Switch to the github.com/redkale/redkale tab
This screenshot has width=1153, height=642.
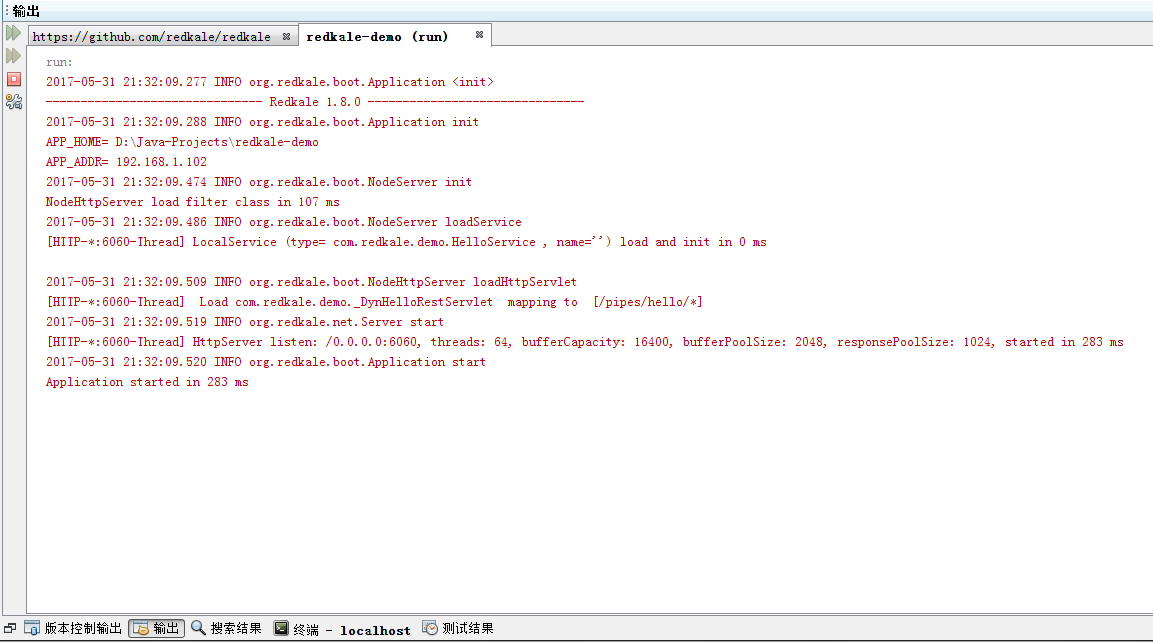pyautogui.click(x=151, y=36)
